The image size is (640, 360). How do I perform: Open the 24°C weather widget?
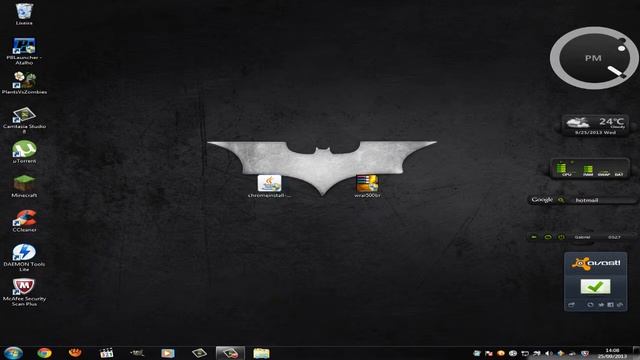click(595, 125)
